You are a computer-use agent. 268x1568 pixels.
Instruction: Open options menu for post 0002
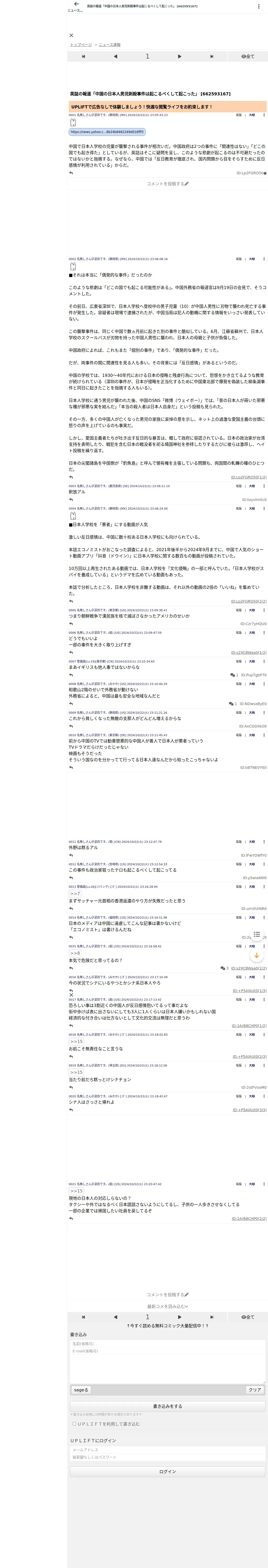pos(264,259)
